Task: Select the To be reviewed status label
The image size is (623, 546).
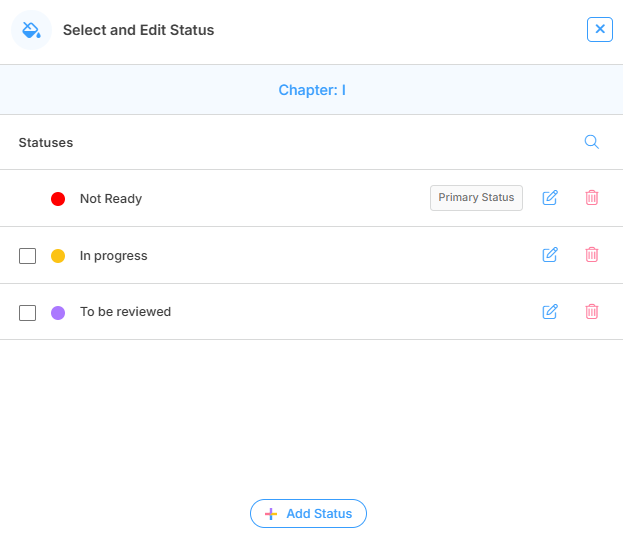Action: tap(125, 312)
